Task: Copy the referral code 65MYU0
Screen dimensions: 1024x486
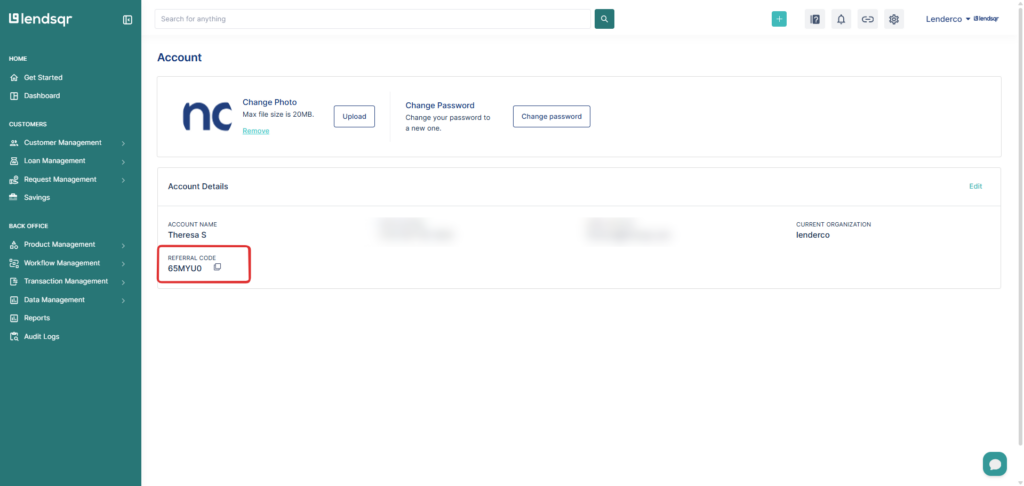Action: (217, 267)
